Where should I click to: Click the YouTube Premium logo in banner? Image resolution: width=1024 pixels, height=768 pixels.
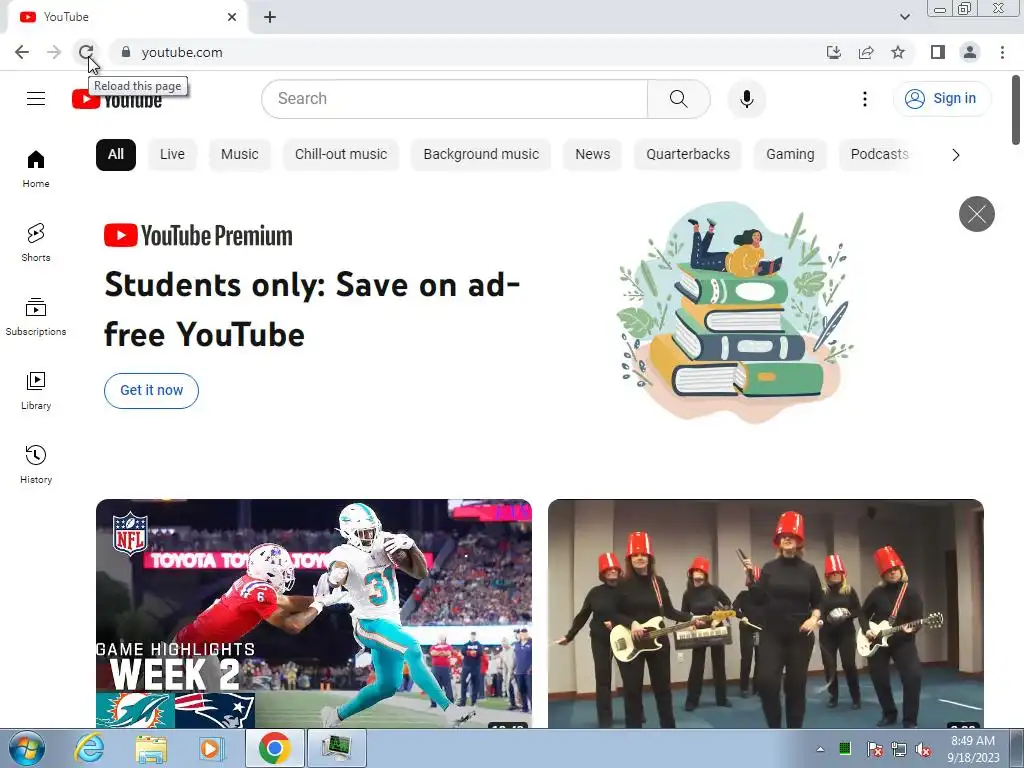199,236
